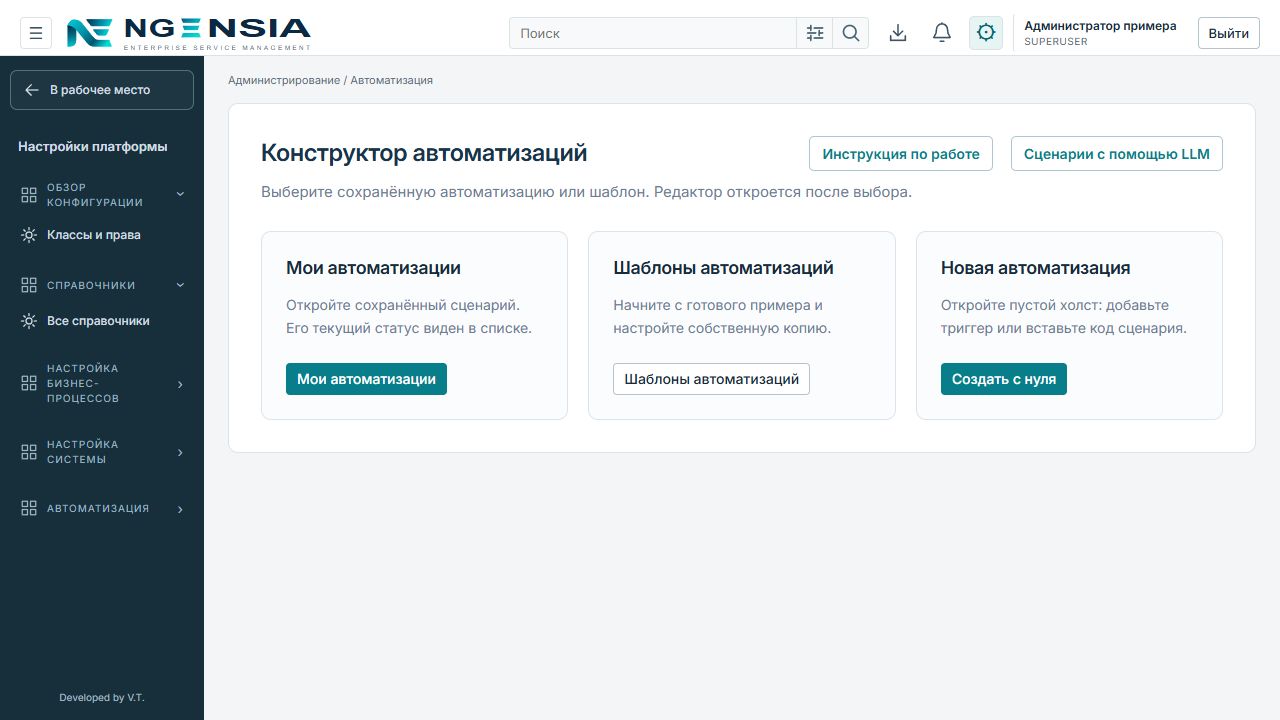Click the sun icon beside Все справочники
The image size is (1280, 720).
[29, 321]
